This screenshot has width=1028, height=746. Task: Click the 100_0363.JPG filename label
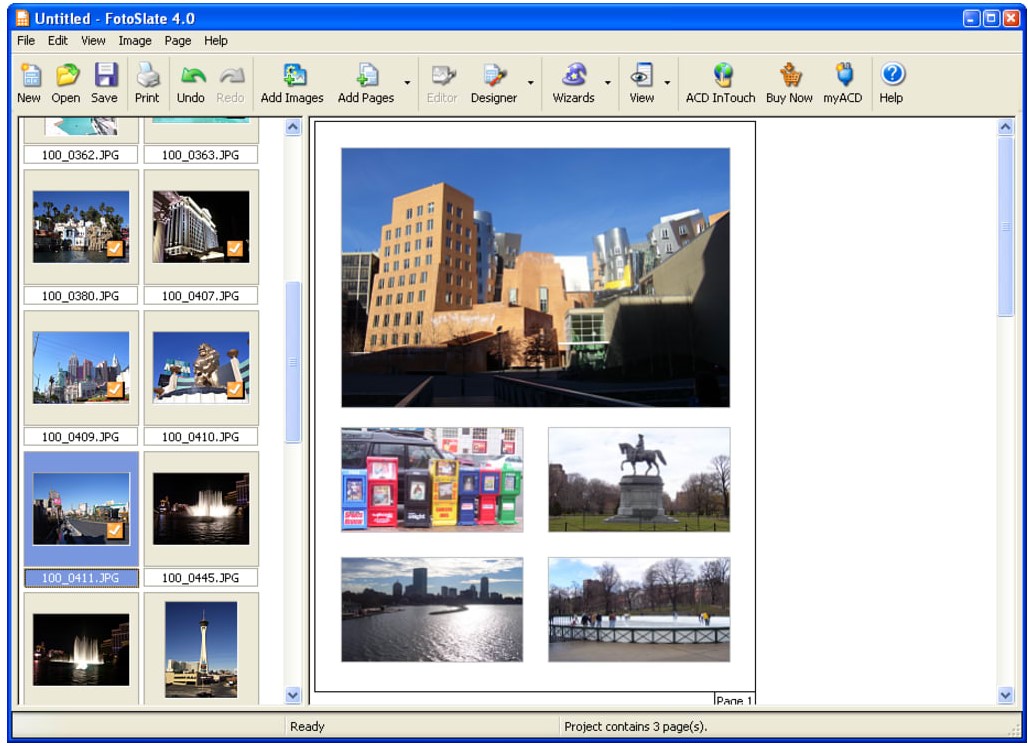coord(201,155)
